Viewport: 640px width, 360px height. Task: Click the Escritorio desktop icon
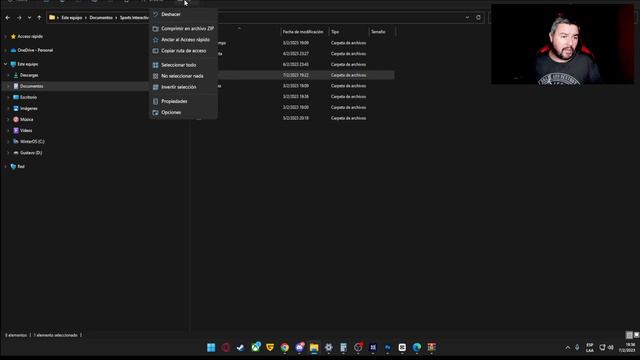coord(16,97)
